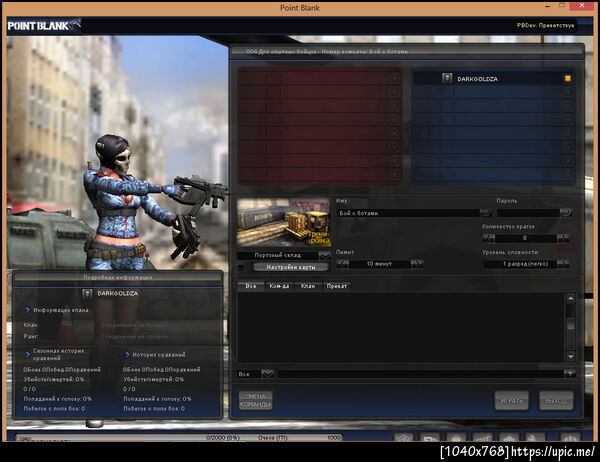Click the DARKGOLDZA name in the details panel
600x462 pixels.
pyautogui.click(x=117, y=294)
